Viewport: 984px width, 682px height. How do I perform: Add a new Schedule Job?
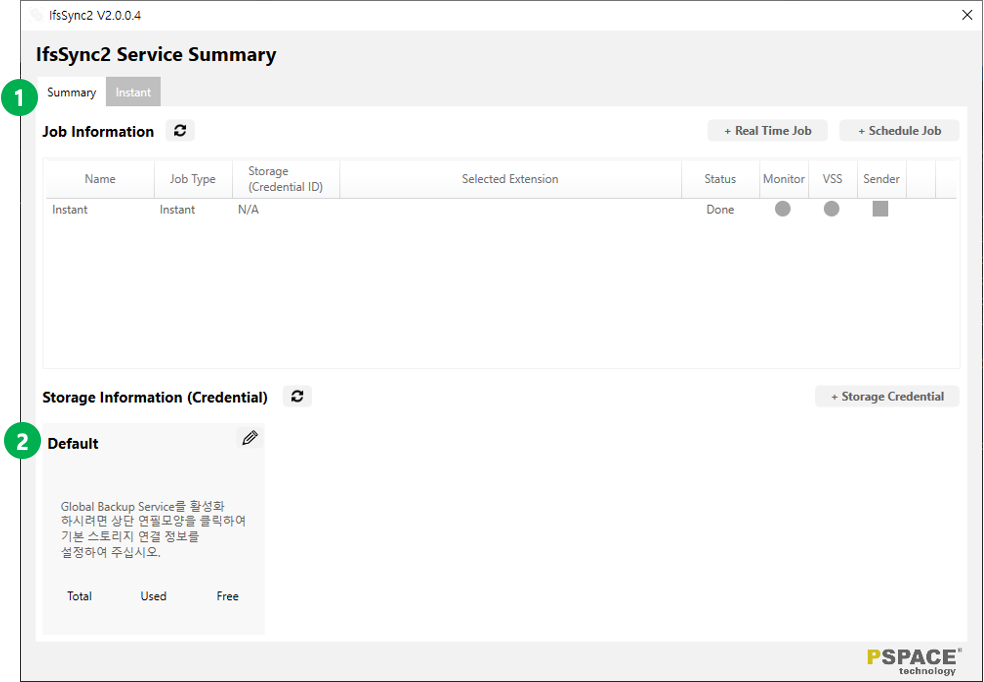pyautogui.click(x=899, y=131)
